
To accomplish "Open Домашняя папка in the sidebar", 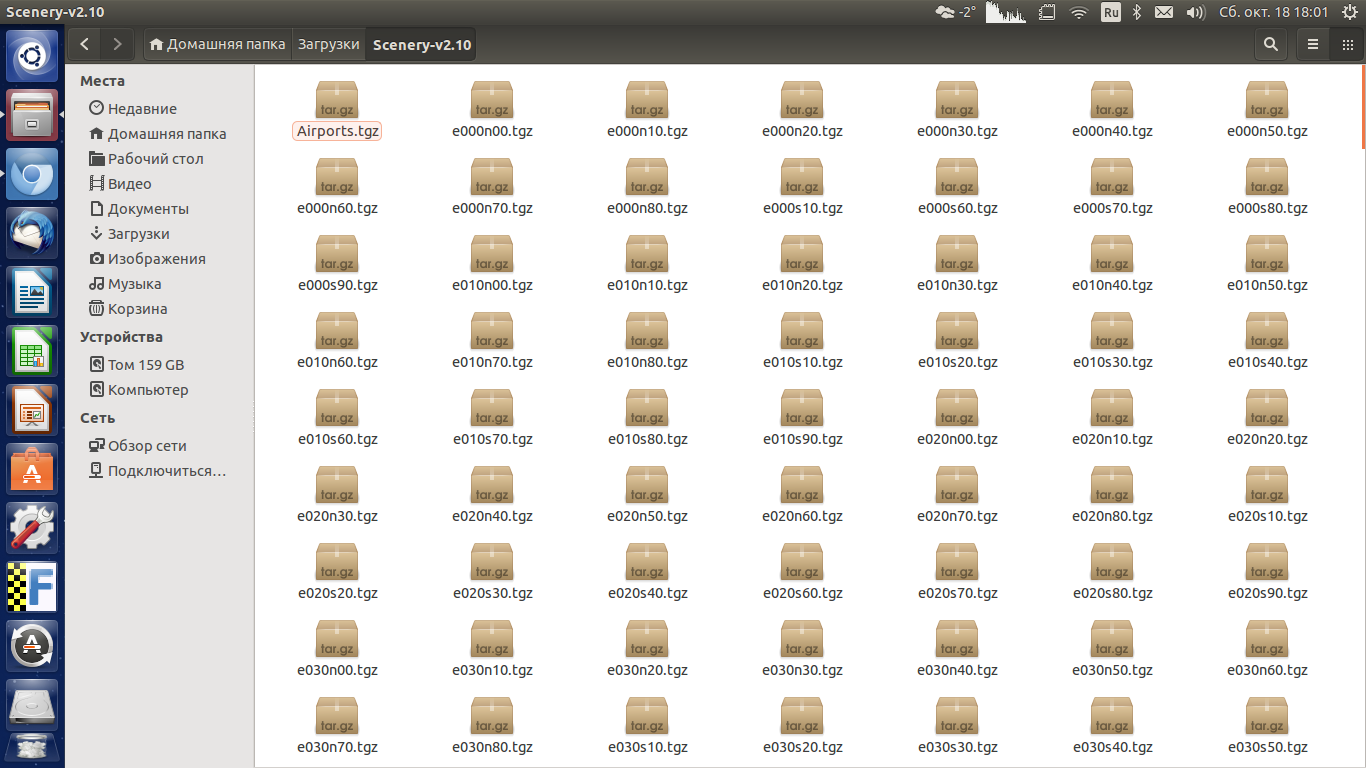I will click(160, 133).
